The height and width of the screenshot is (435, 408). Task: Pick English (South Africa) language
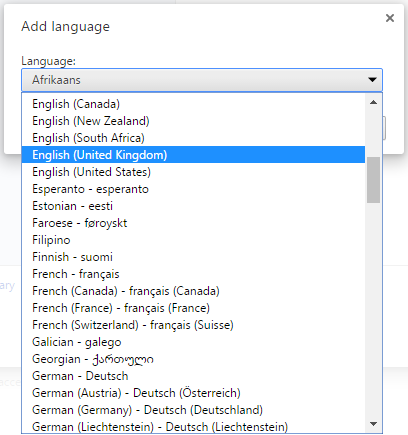(193, 138)
